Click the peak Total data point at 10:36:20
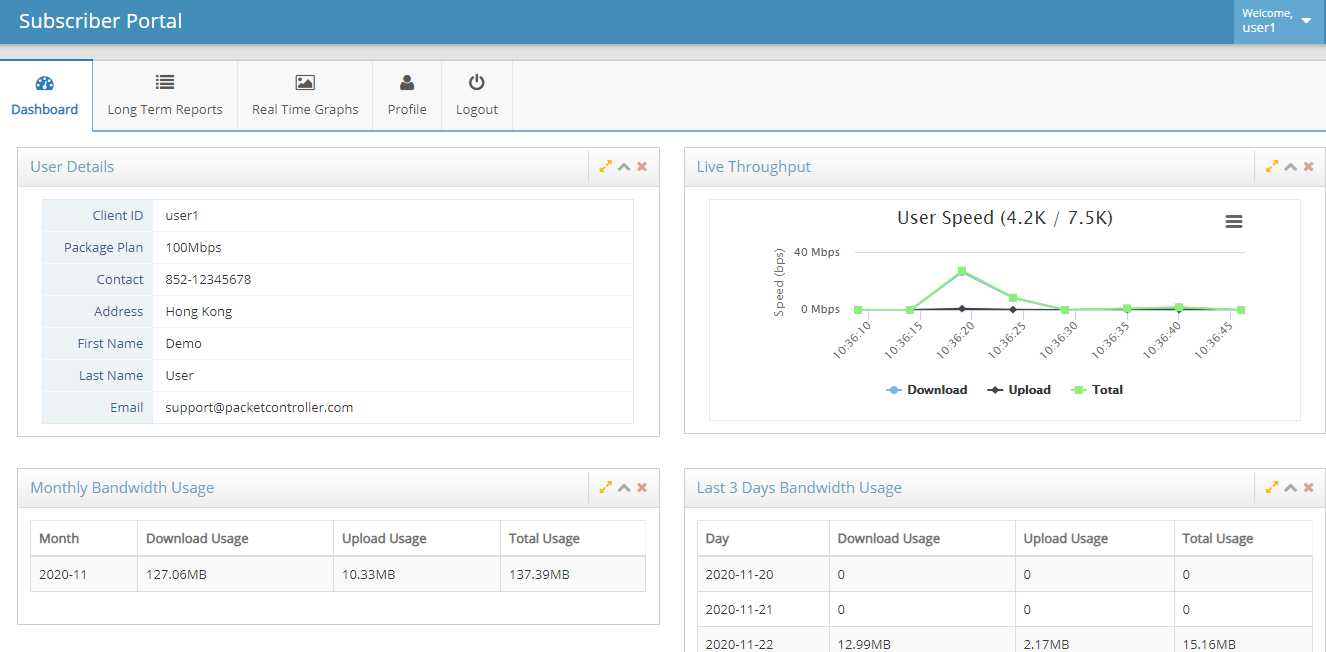This screenshot has width=1326, height=652. coord(962,271)
